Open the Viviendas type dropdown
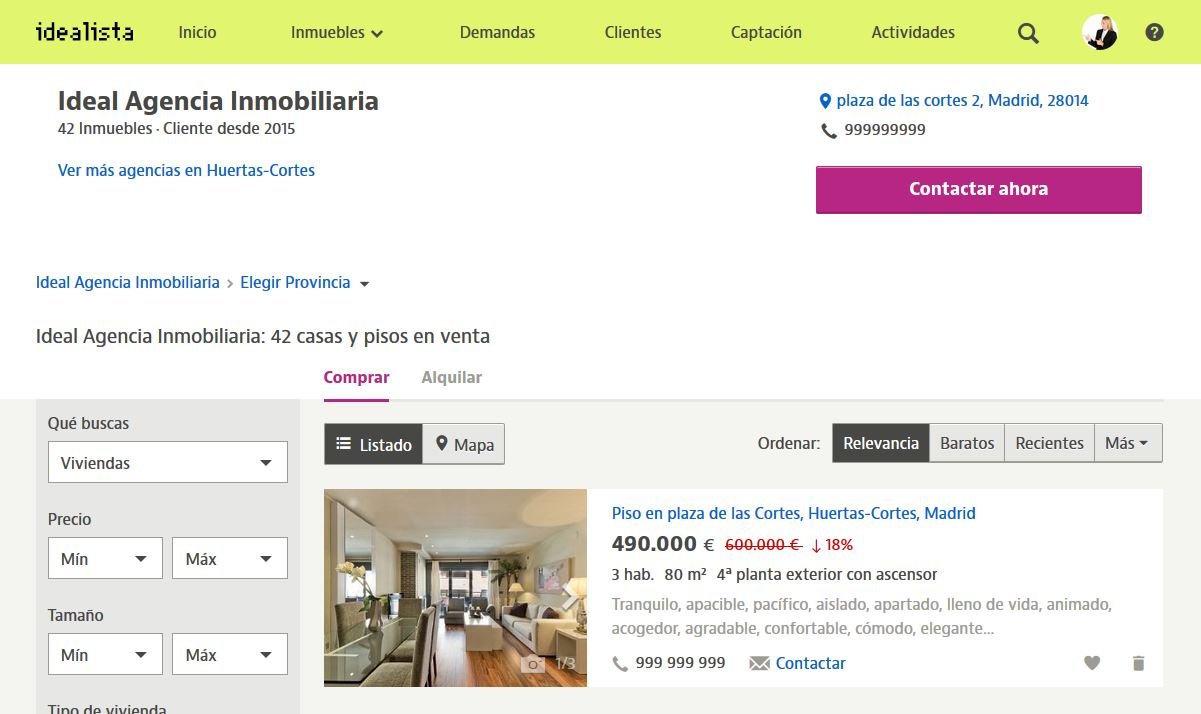 point(167,462)
